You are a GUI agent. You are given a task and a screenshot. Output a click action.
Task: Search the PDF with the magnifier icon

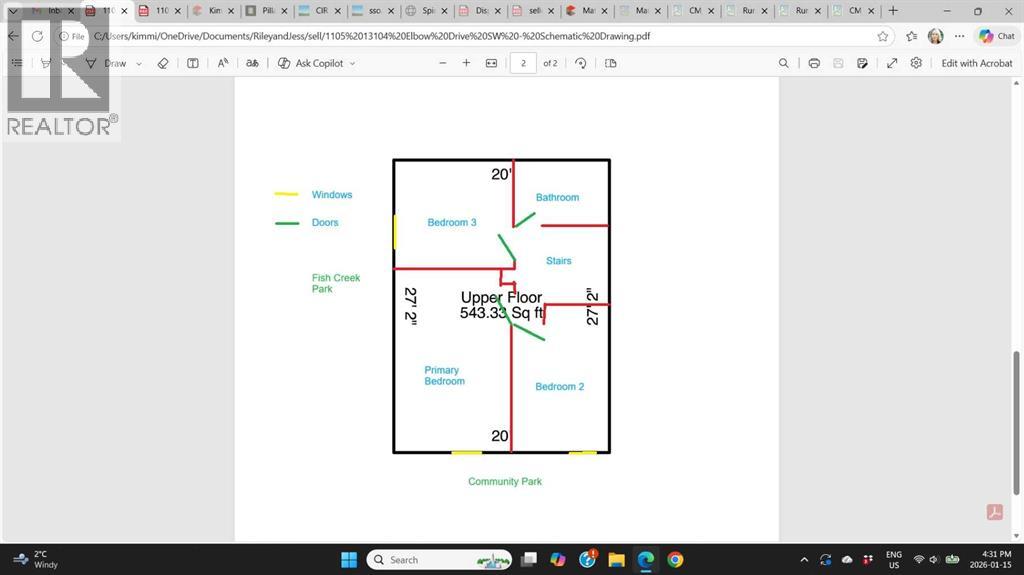(x=784, y=63)
